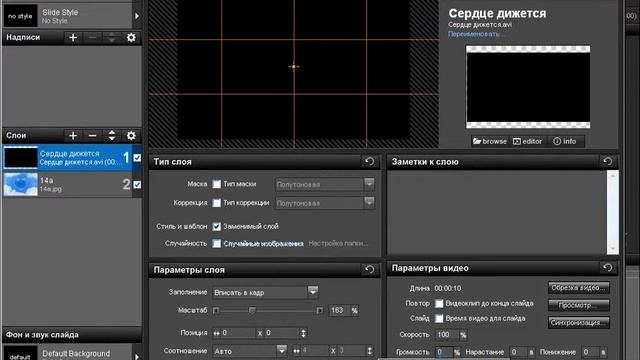The image size is (640, 360).
Task: Reset Параметры слоя section
Action: point(369,269)
